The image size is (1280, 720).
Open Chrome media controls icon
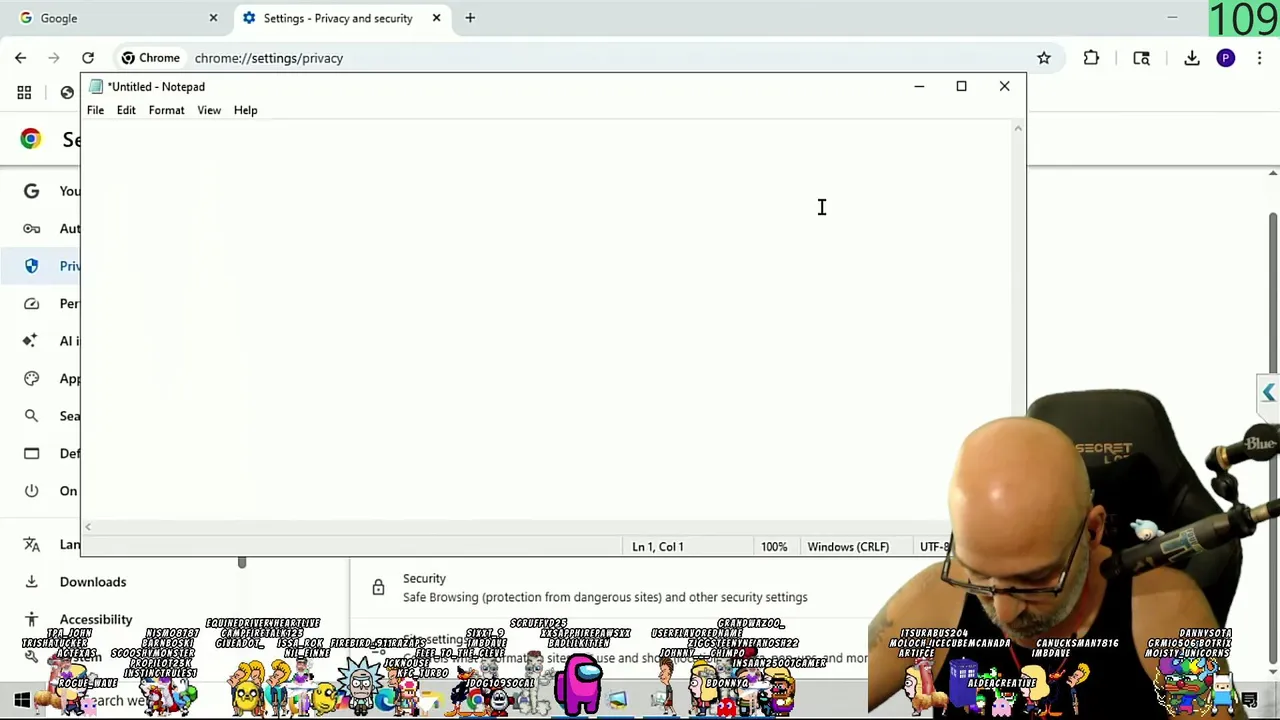(1141, 58)
